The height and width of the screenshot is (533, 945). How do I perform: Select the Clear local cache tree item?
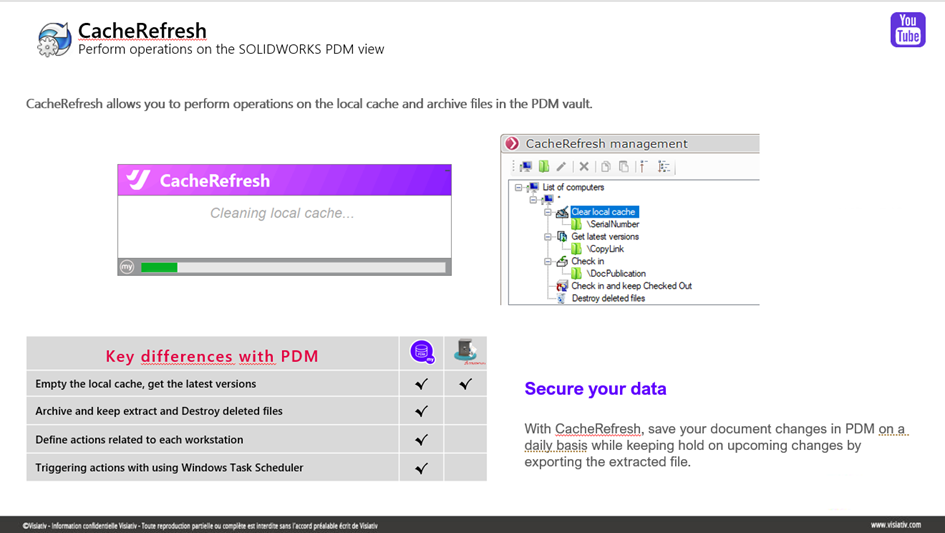[604, 212]
